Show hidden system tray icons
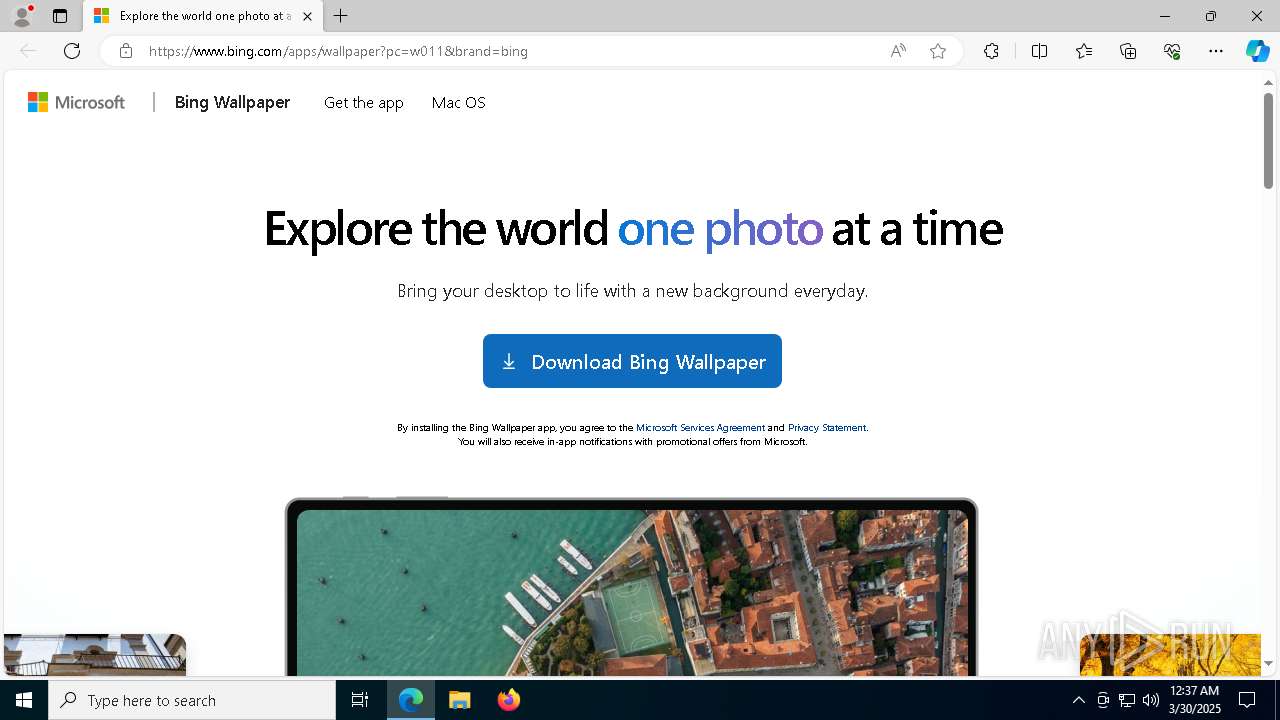1280x720 pixels. pyautogui.click(x=1078, y=700)
